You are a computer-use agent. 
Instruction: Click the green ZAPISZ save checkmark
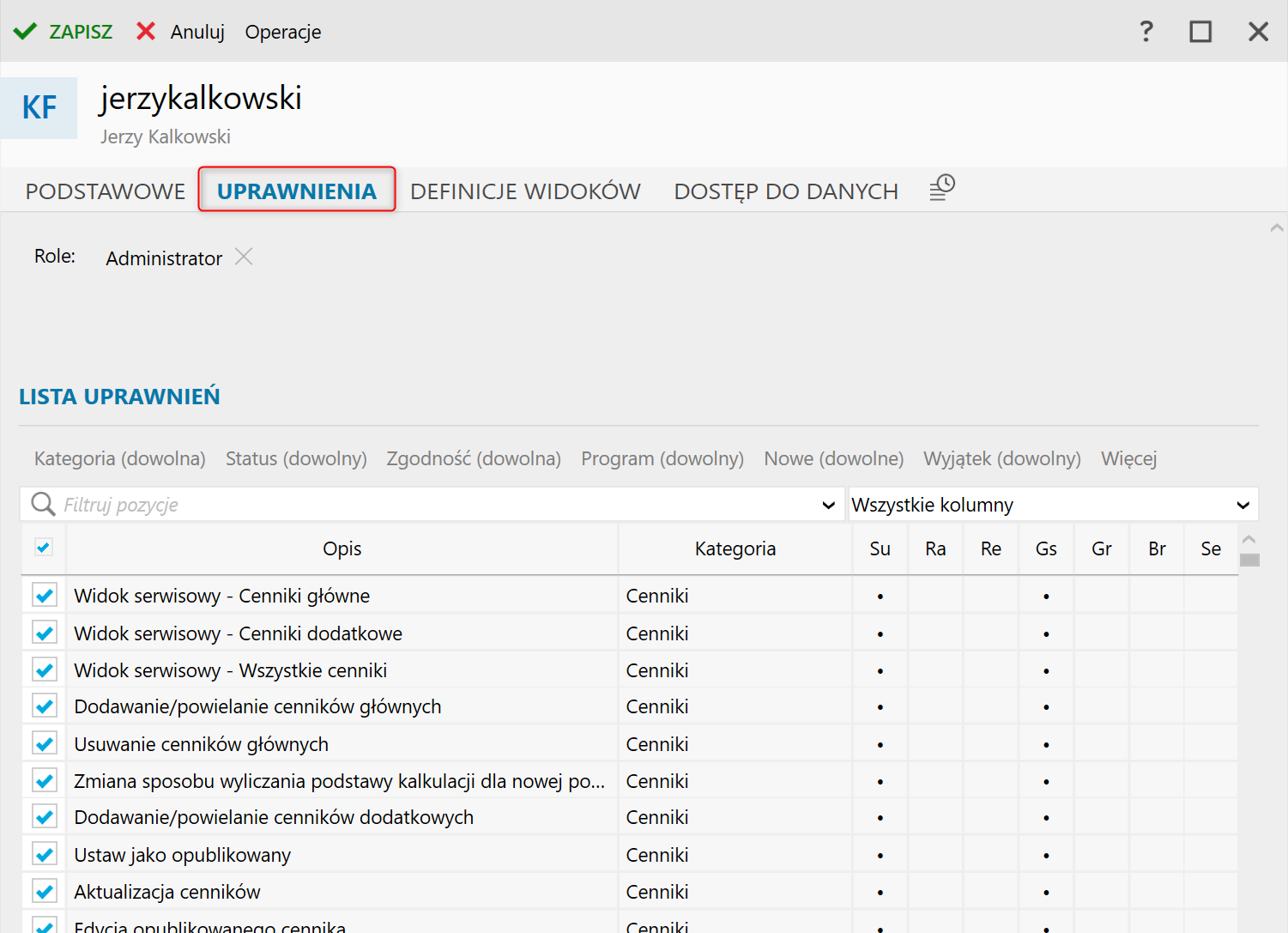tap(25, 32)
